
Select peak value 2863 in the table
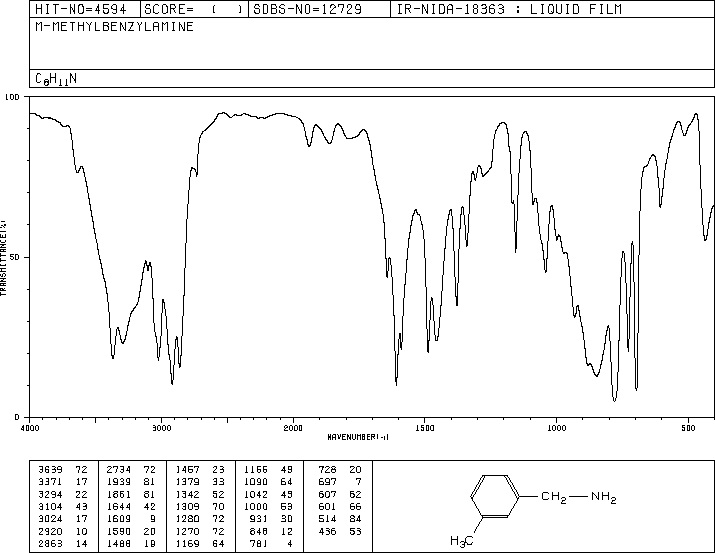pyautogui.click(x=50, y=544)
